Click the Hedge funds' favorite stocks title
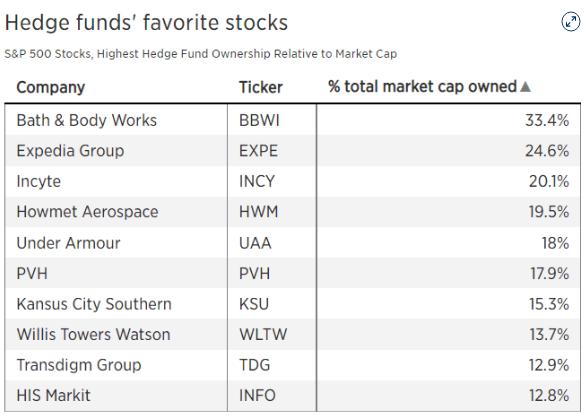The height and width of the screenshot is (415, 584). pos(146,22)
